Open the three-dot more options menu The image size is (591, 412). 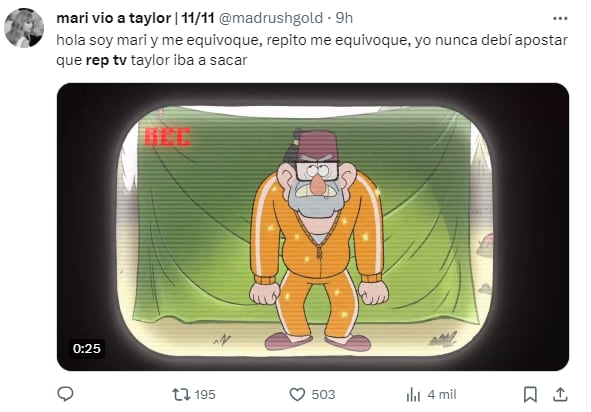[560, 18]
